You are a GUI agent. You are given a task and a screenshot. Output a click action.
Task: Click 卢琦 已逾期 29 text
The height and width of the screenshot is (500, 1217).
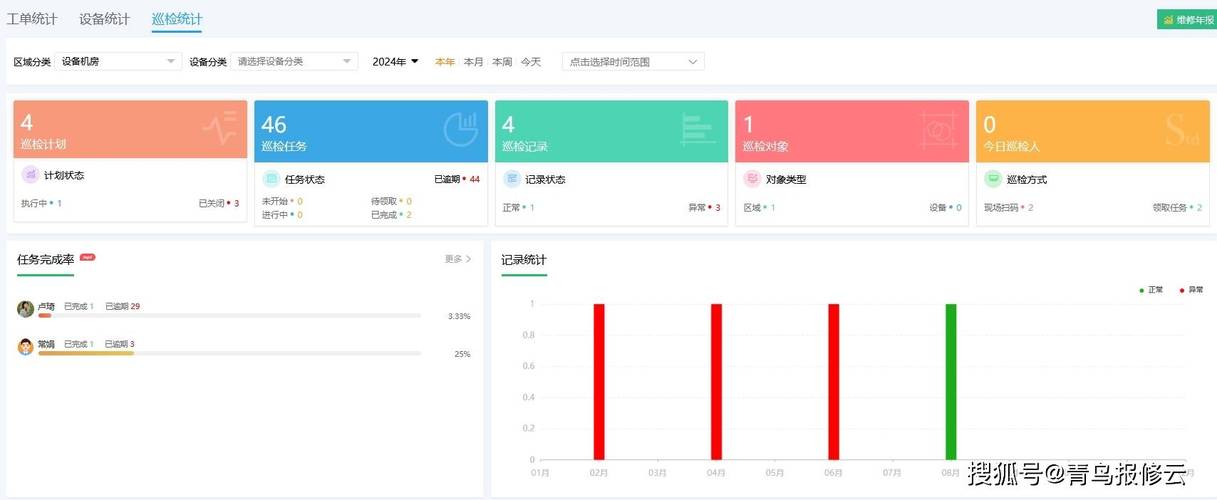pos(122,306)
